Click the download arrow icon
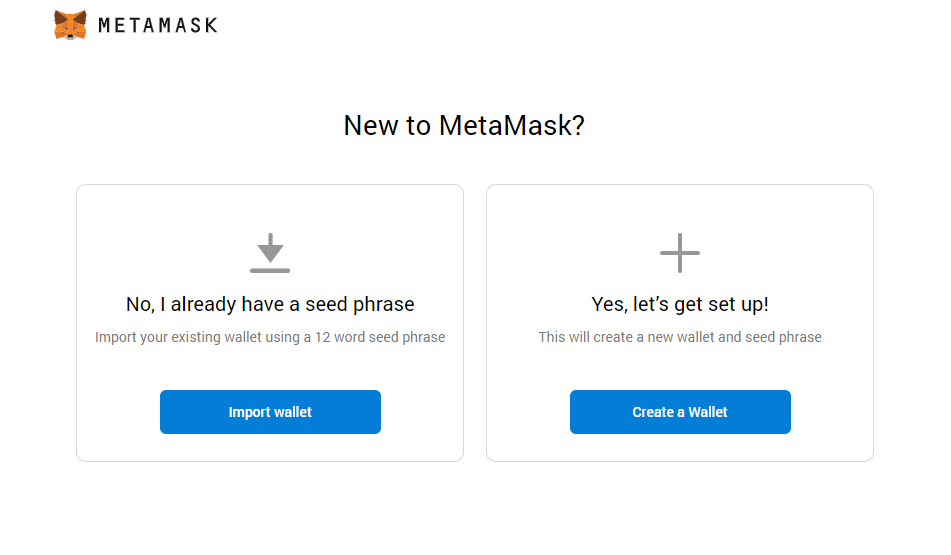The height and width of the screenshot is (555, 951). coord(270,253)
